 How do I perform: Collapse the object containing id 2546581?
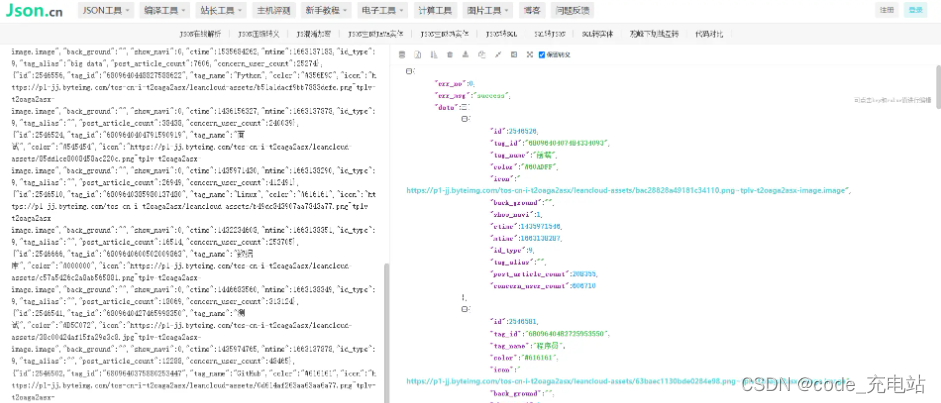(464, 309)
